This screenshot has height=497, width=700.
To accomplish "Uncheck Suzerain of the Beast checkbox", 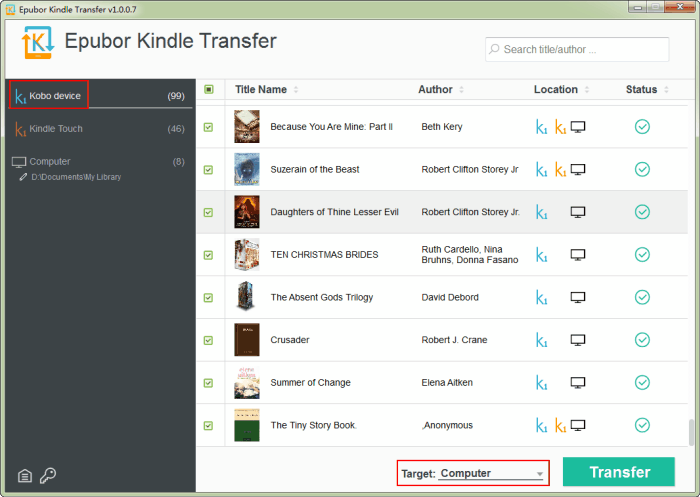I will [208, 170].
